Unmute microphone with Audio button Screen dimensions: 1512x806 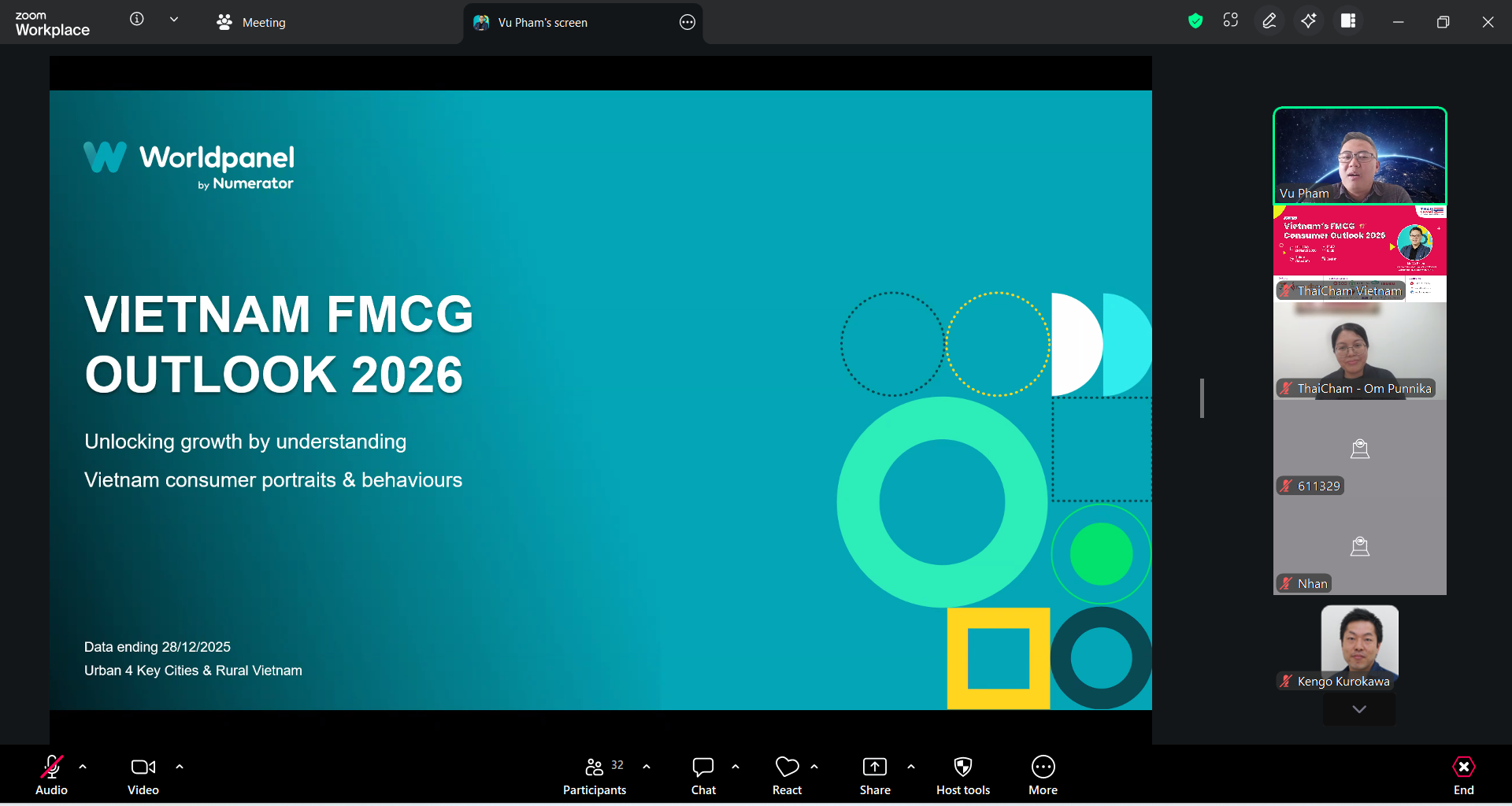point(52,775)
